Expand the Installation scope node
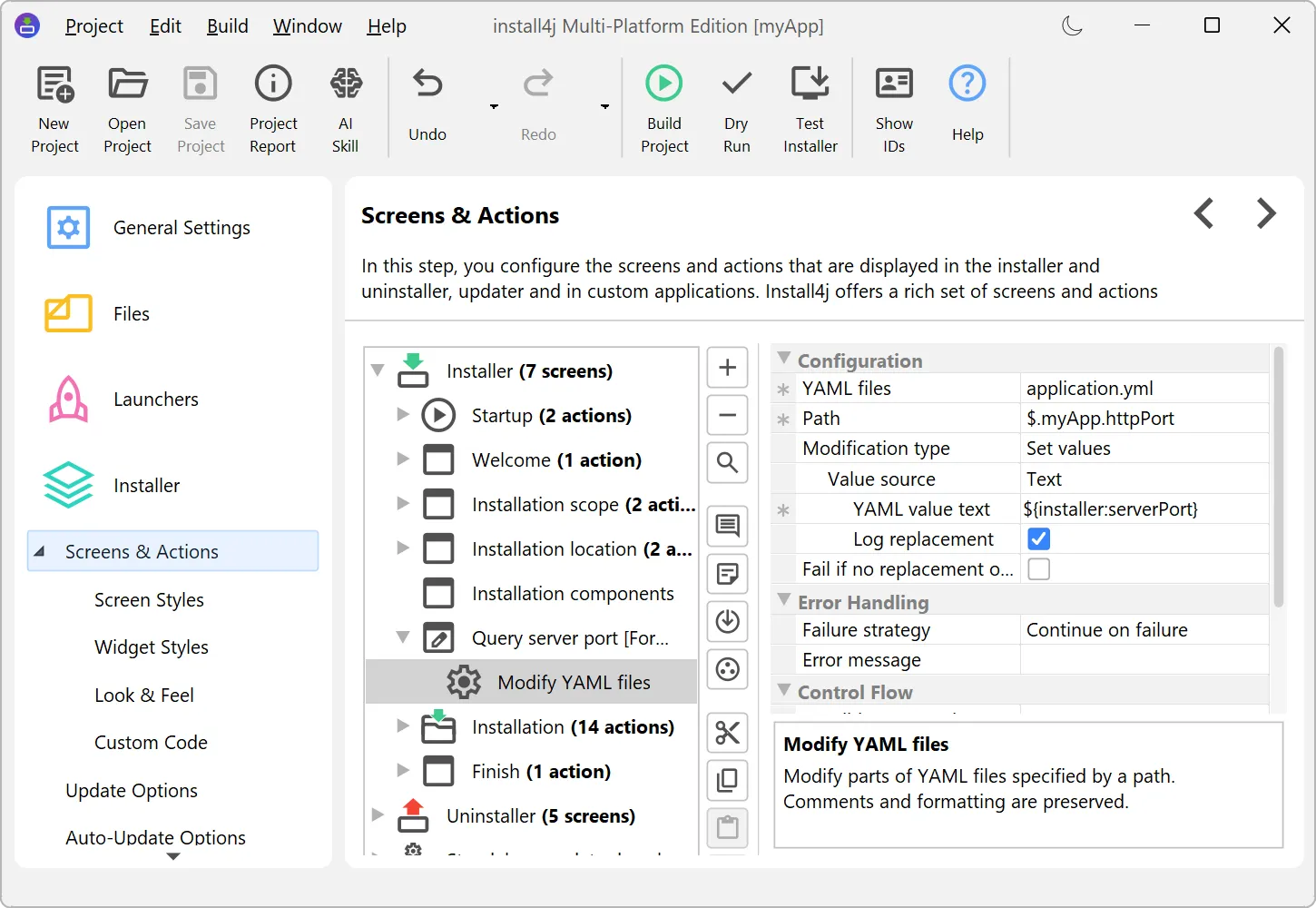The image size is (1316, 908). pyautogui.click(x=403, y=503)
